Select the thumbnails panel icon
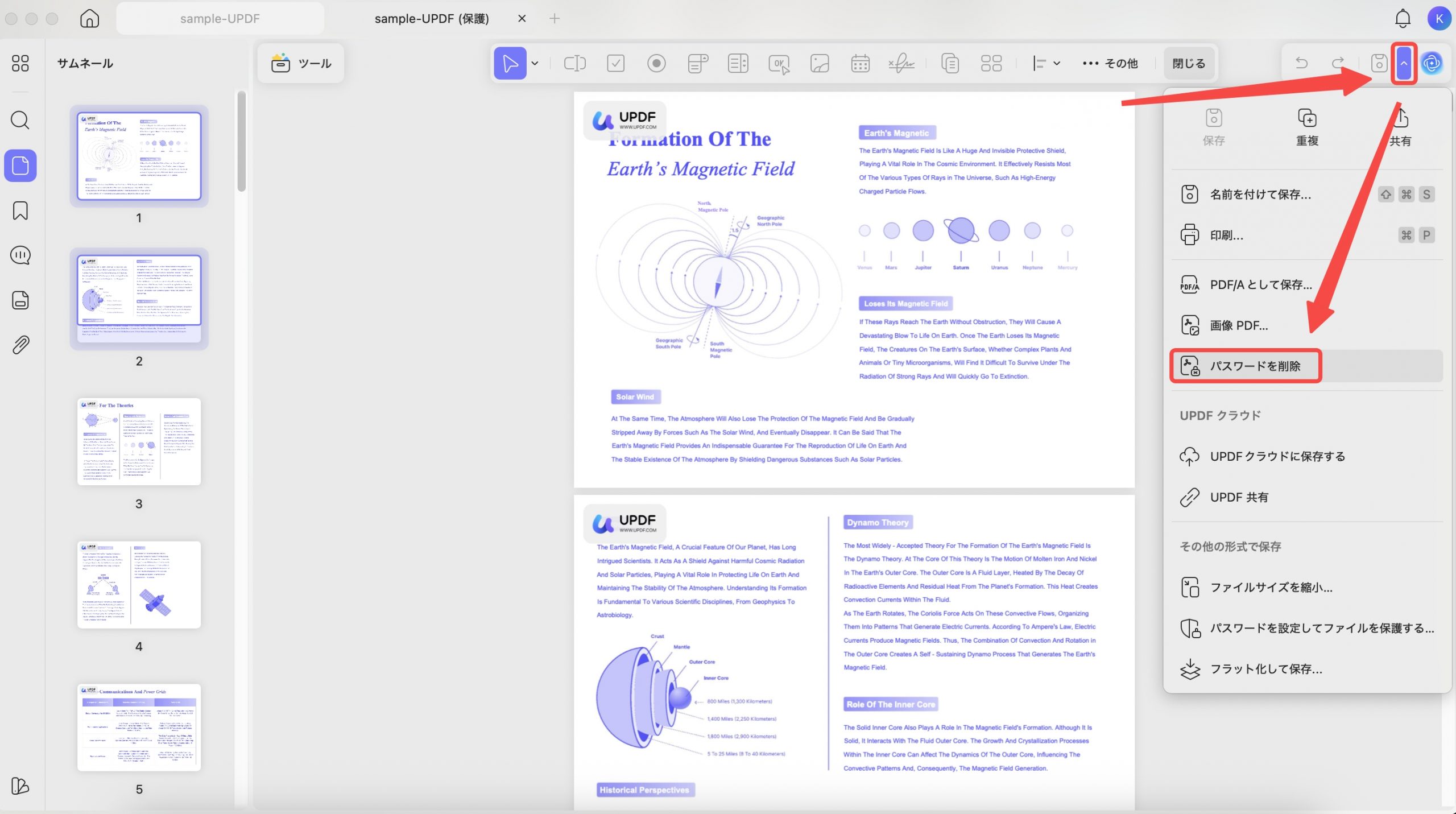Image resolution: width=1456 pixels, height=814 pixels. [x=20, y=166]
